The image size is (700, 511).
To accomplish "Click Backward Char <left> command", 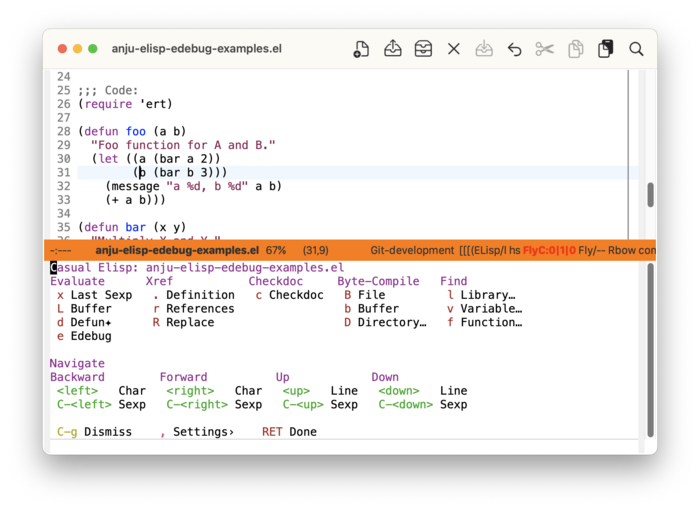I will coord(101,391).
